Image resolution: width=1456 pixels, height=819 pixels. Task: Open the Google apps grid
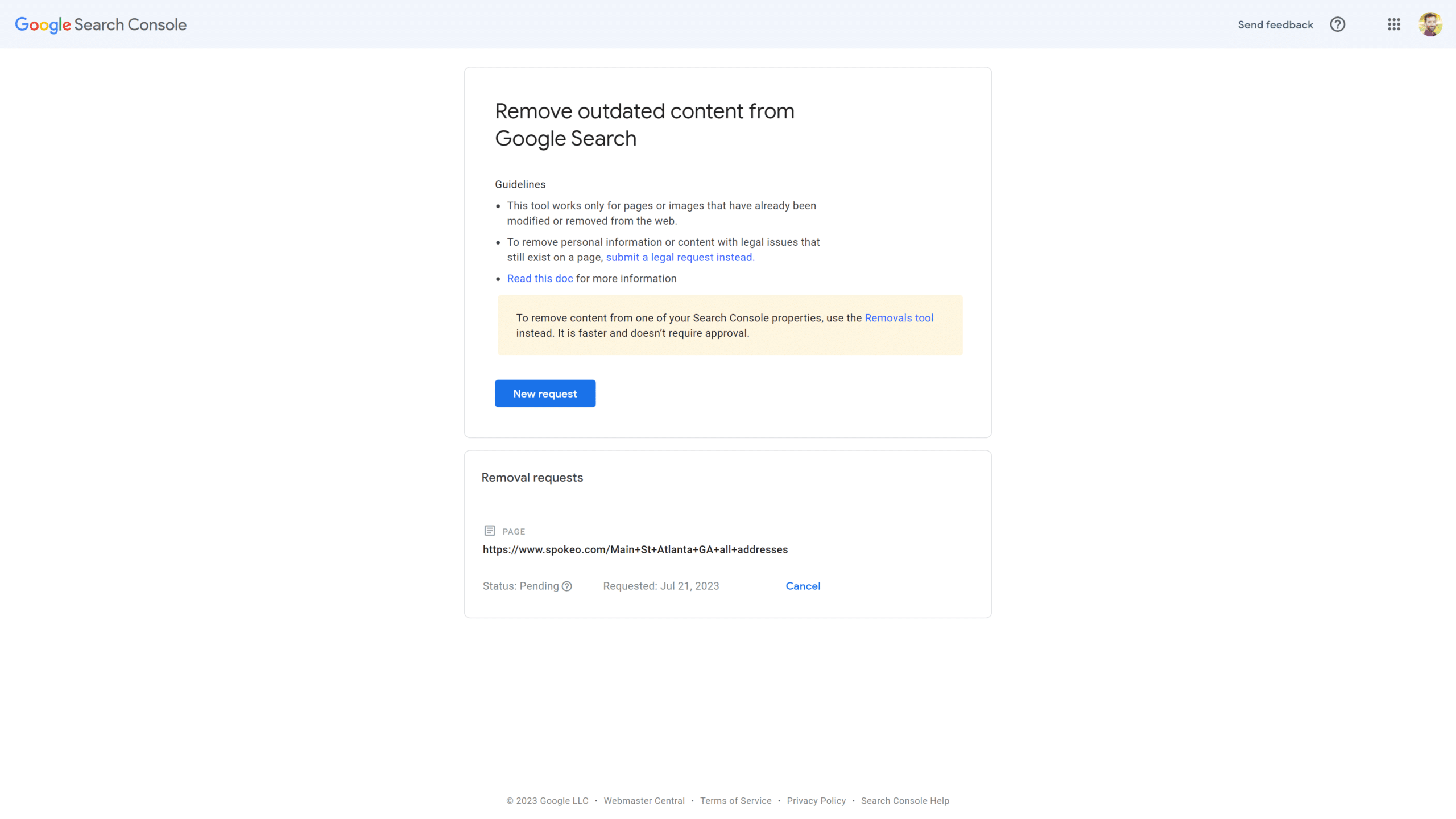1393,24
